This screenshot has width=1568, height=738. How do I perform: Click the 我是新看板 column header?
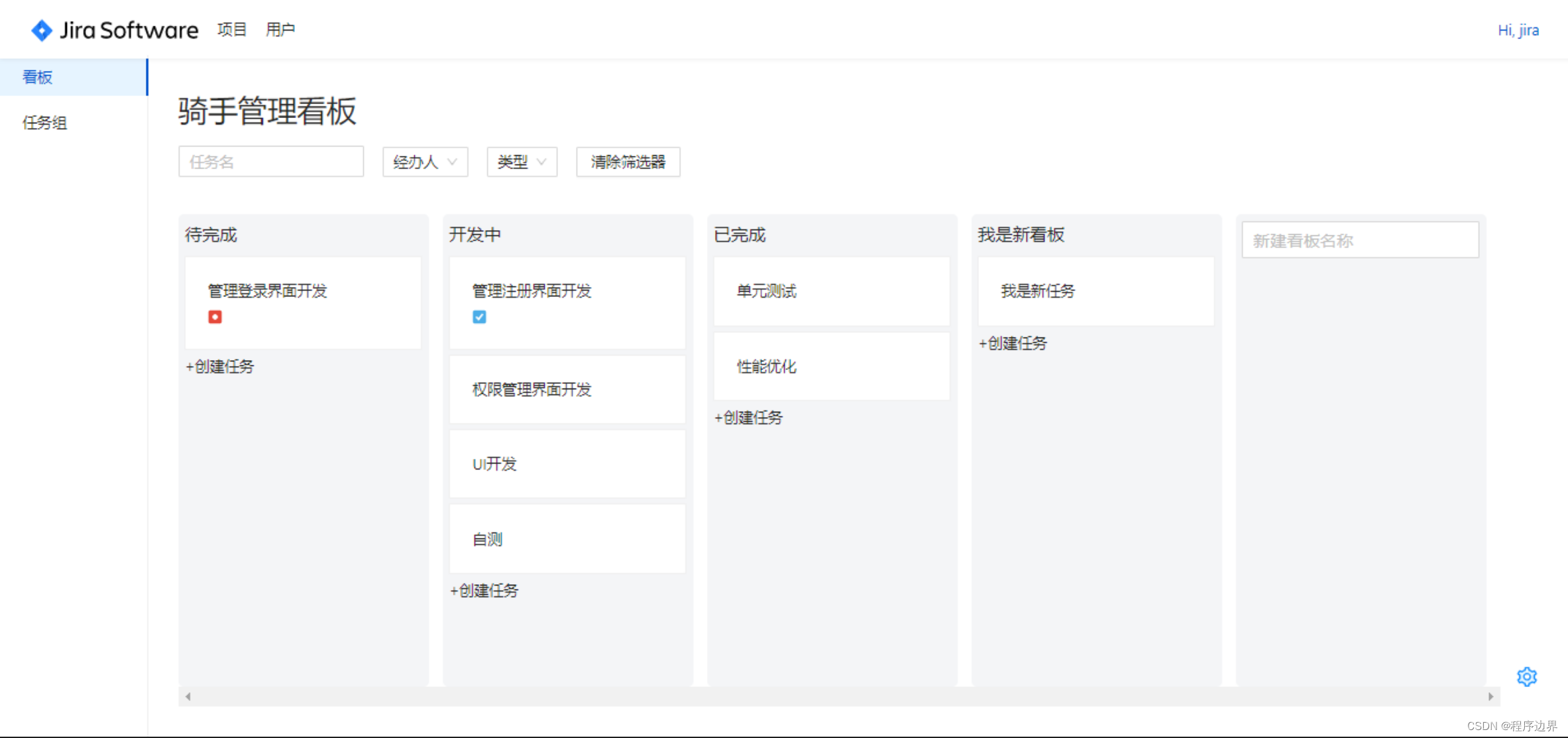(x=1021, y=235)
